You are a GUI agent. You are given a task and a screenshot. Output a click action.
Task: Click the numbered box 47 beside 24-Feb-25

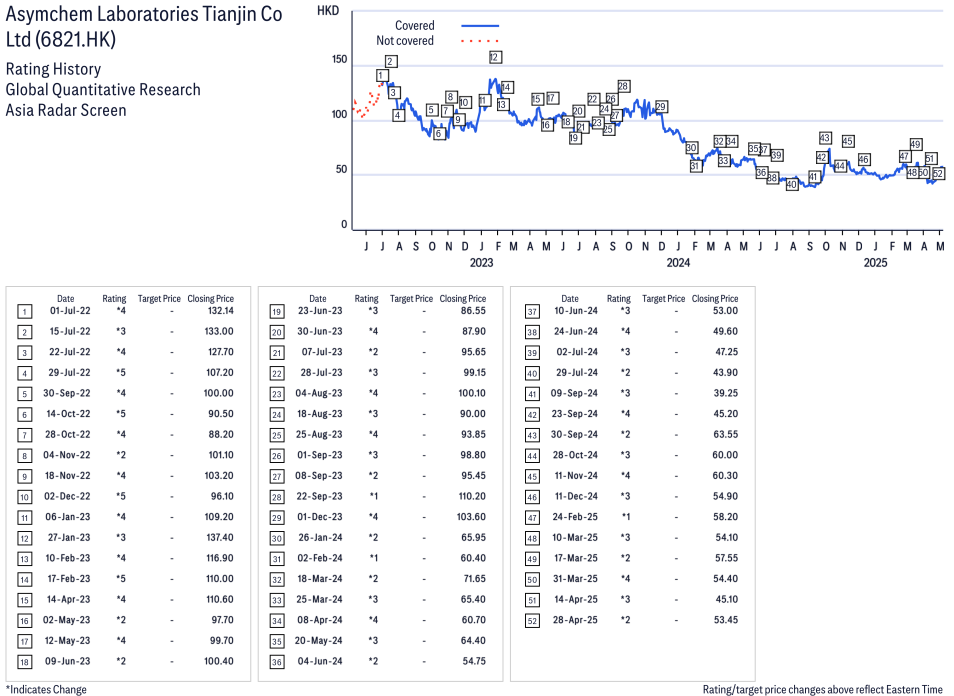[x=532, y=518]
